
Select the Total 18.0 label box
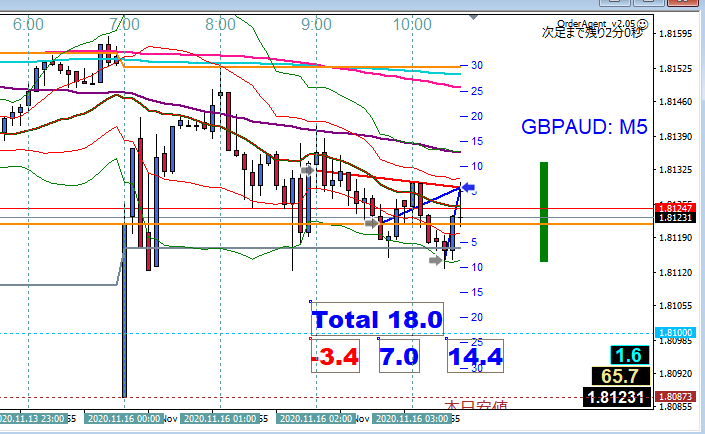[377, 319]
